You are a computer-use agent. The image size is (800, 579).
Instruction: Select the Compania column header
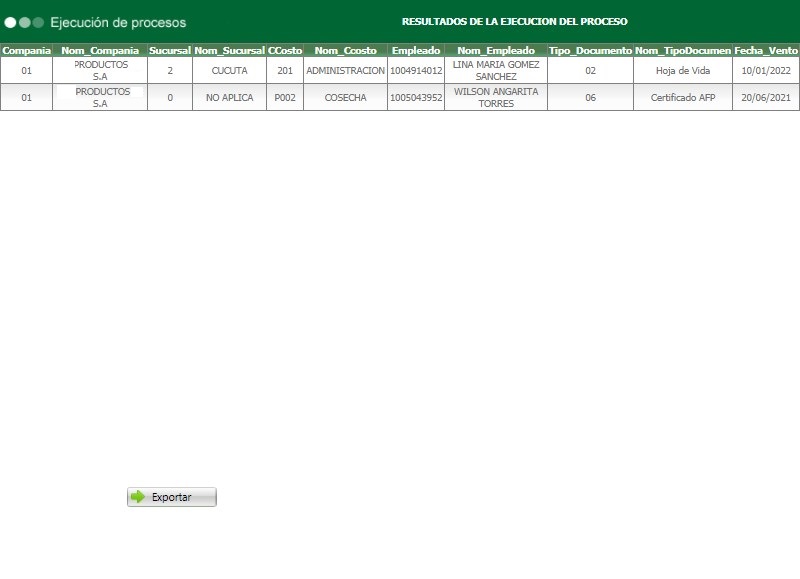click(x=26, y=49)
